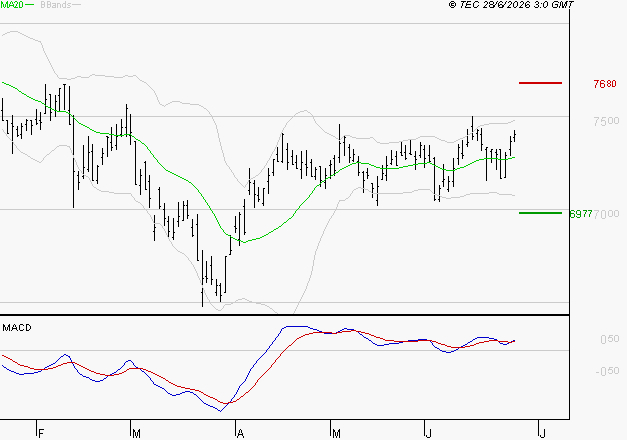
Task: Click the 7500 price axis label
Action: click(x=606, y=121)
